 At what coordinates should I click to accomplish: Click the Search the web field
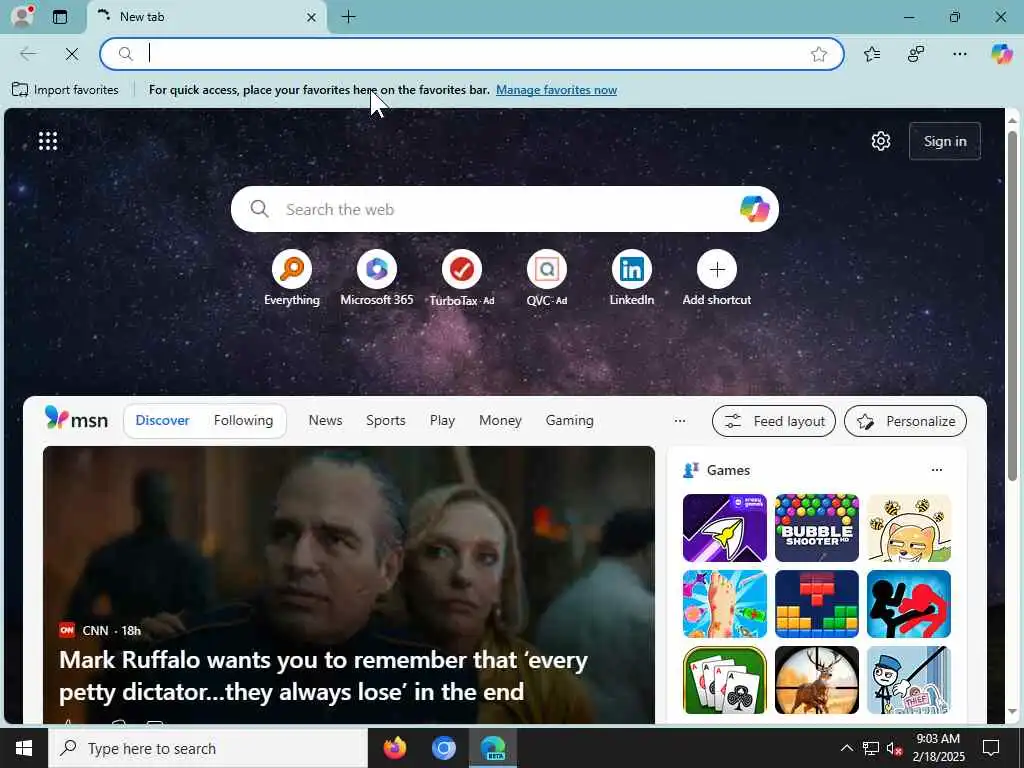[x=504, y=209]
